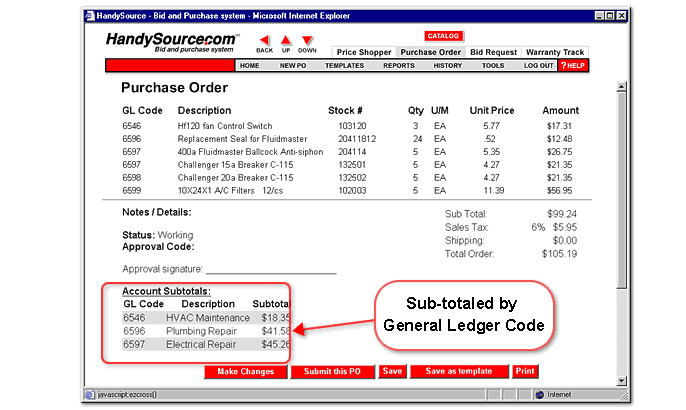This screenshot has width=686, height=410.
Task: Click the red Back arrow icon
Action: (x=264, y=38)
